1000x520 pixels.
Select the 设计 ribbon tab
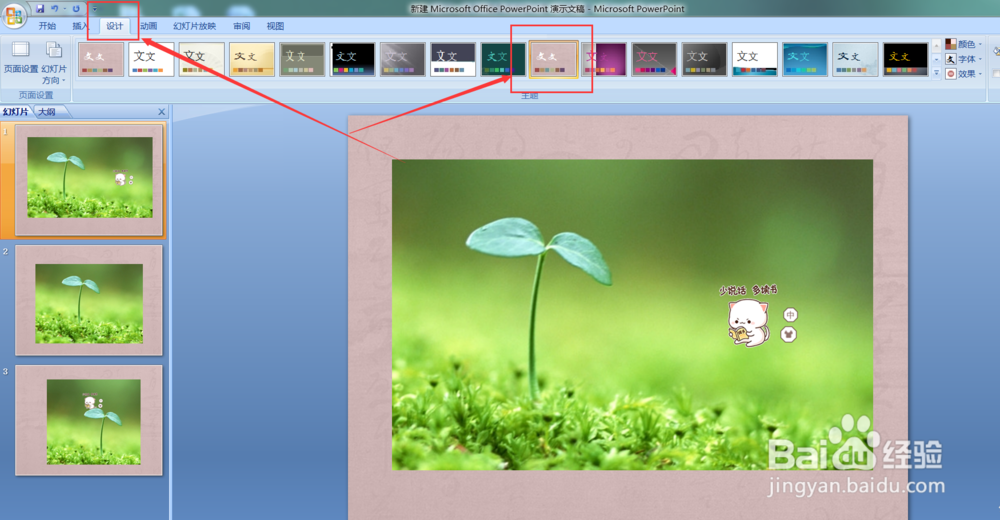point(115,26)
